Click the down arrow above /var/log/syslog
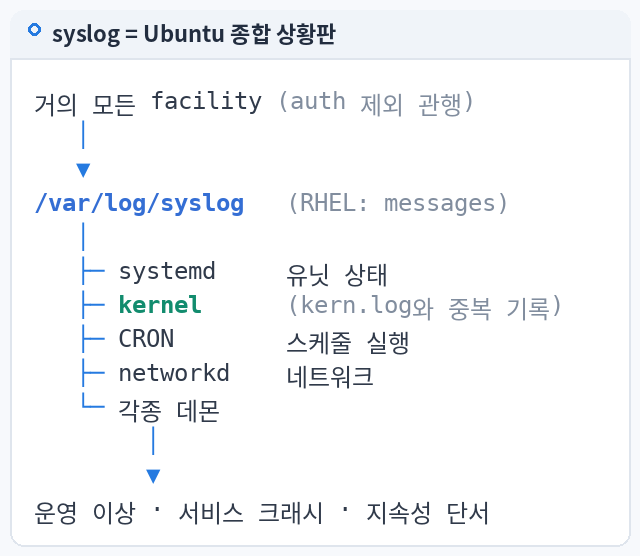640x556 pixels. click(x=83, y=170)
